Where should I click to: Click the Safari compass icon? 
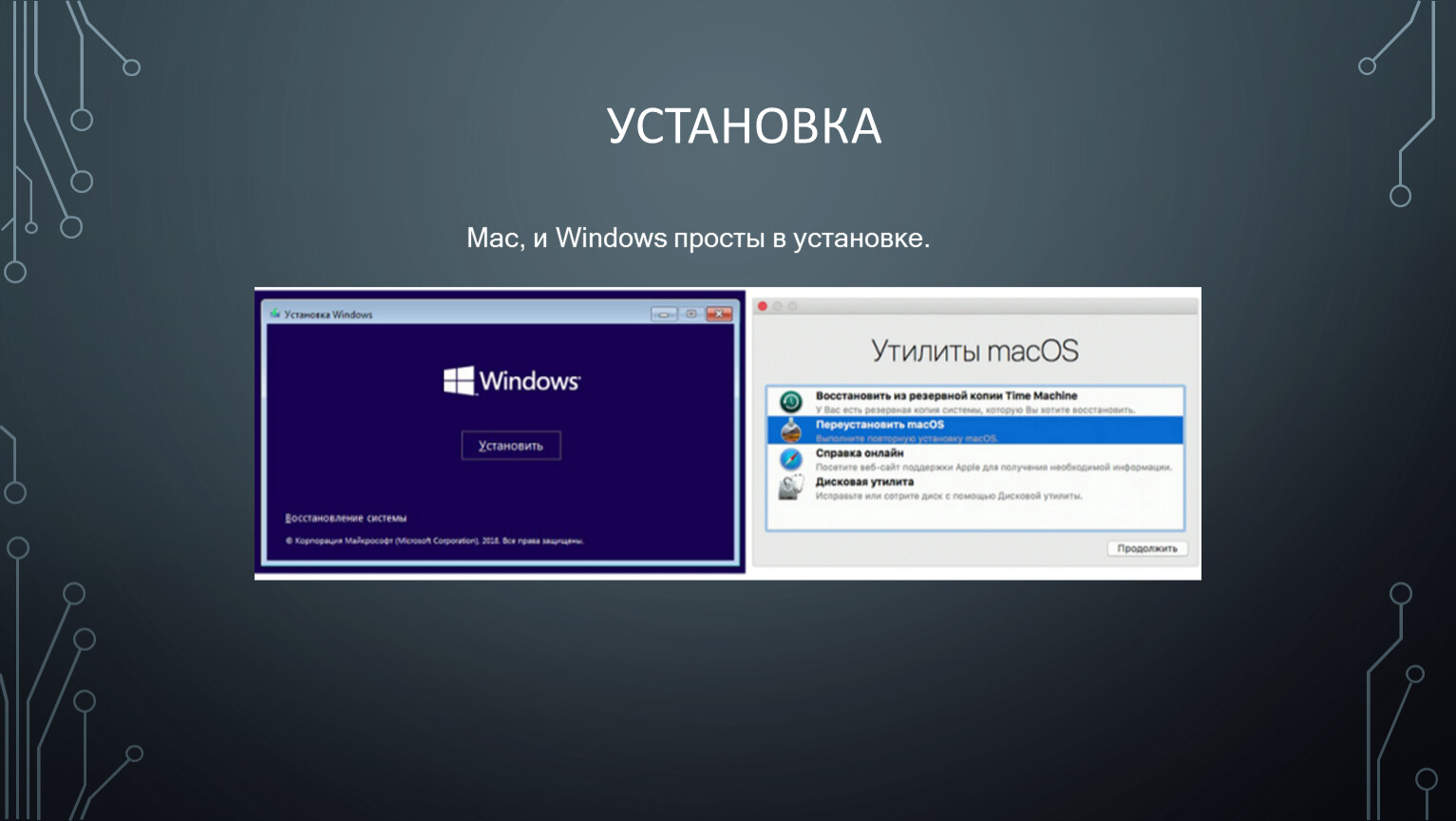(x=790, y=460)
